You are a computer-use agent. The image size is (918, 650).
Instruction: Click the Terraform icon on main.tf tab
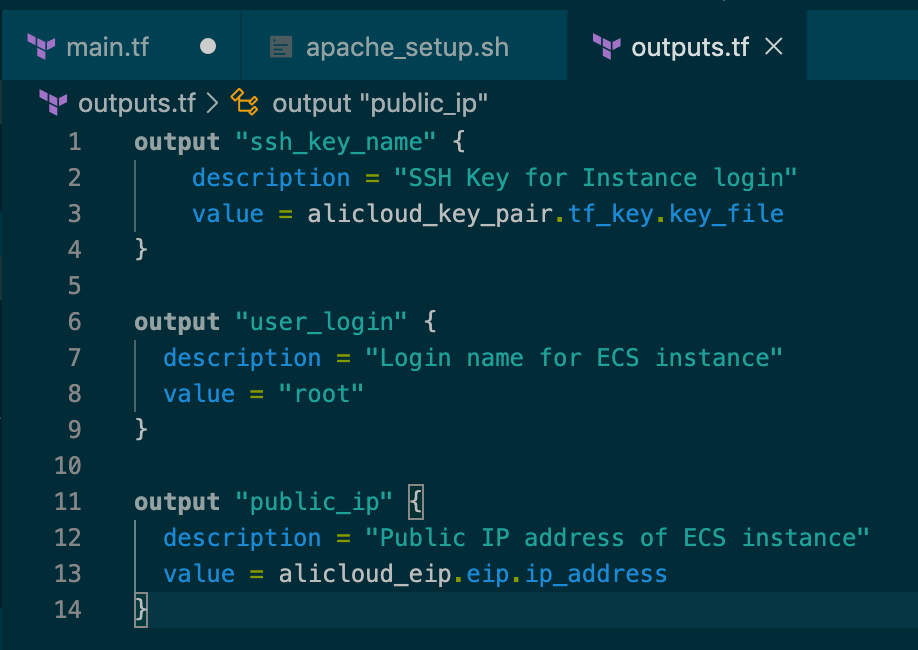pos(41,47)
